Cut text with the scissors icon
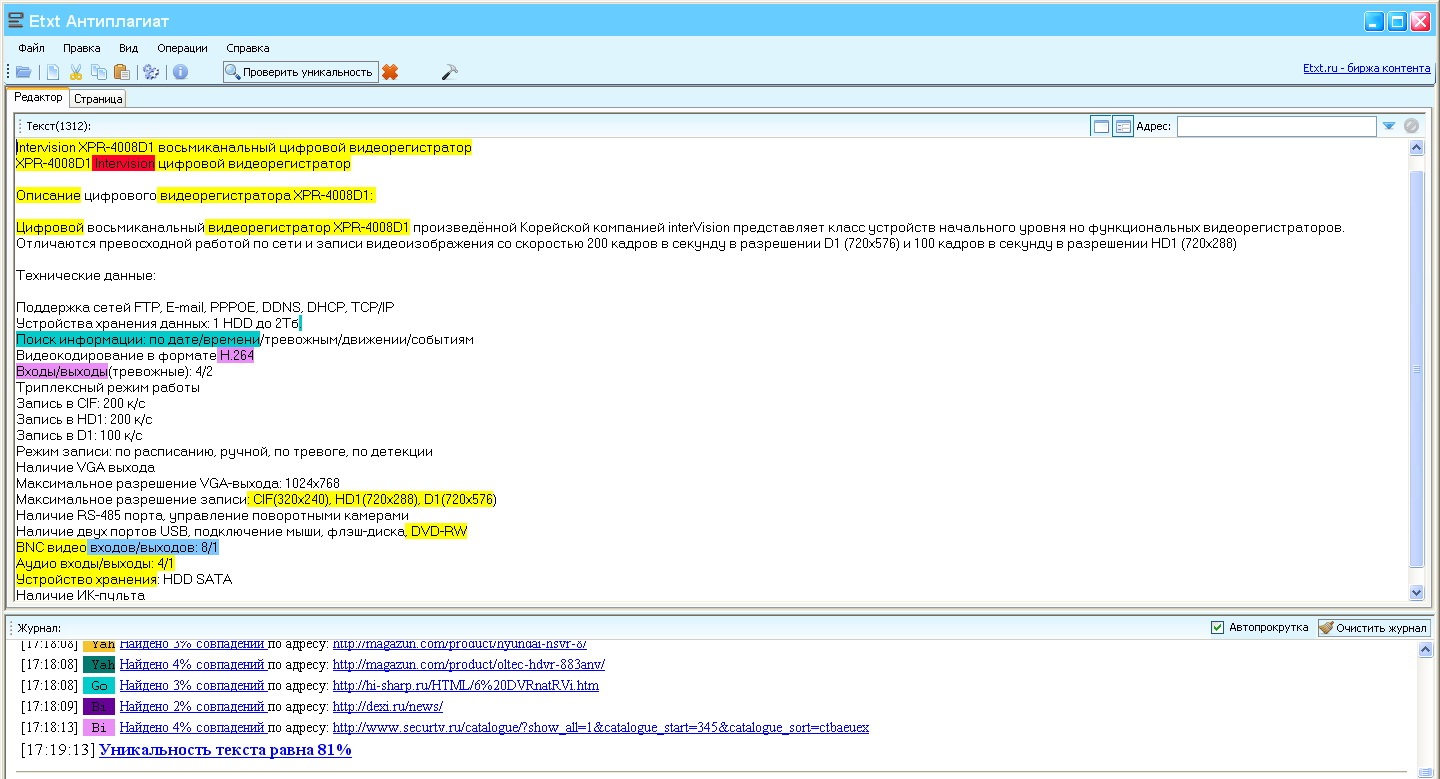This screenshot has height=779, width=1440. tap(76, 72)
